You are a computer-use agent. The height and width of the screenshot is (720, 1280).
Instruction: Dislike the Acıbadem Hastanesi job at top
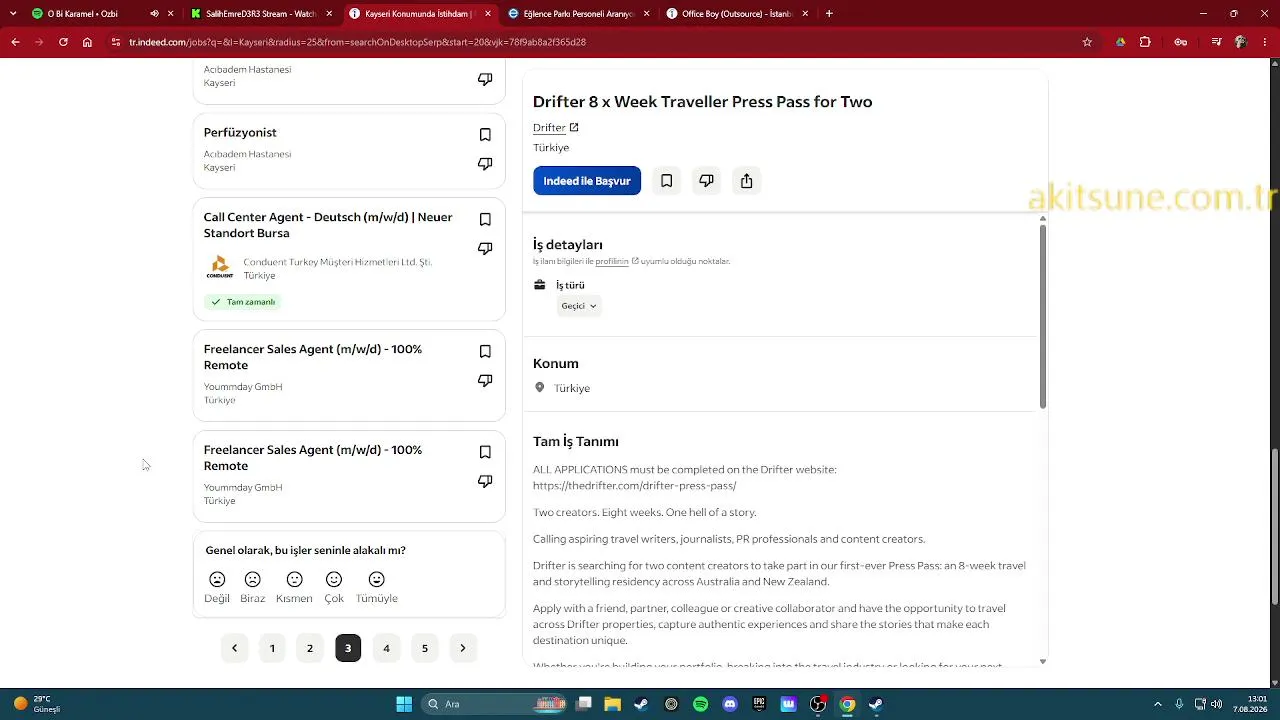pos(485,79)
